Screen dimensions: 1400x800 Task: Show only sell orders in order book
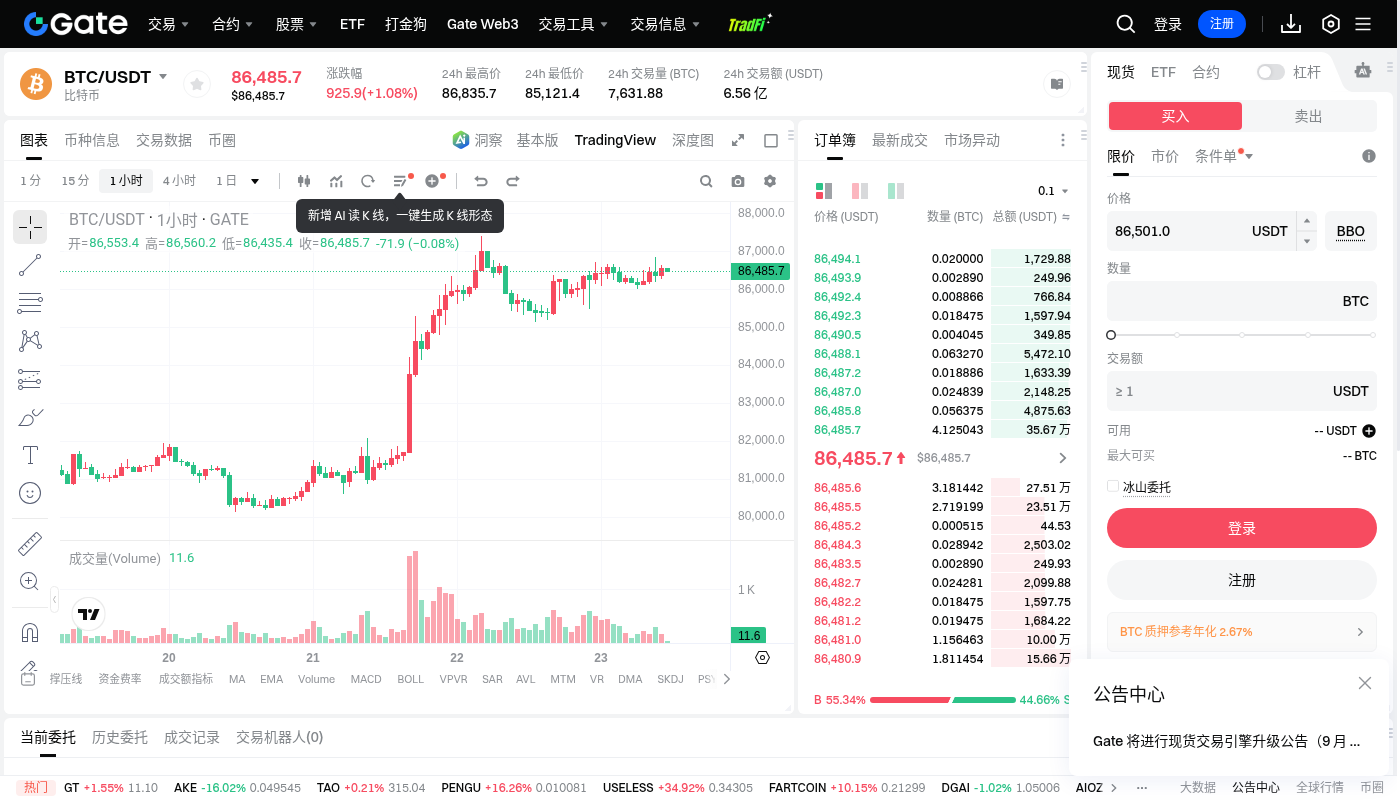tap(860, 190)
